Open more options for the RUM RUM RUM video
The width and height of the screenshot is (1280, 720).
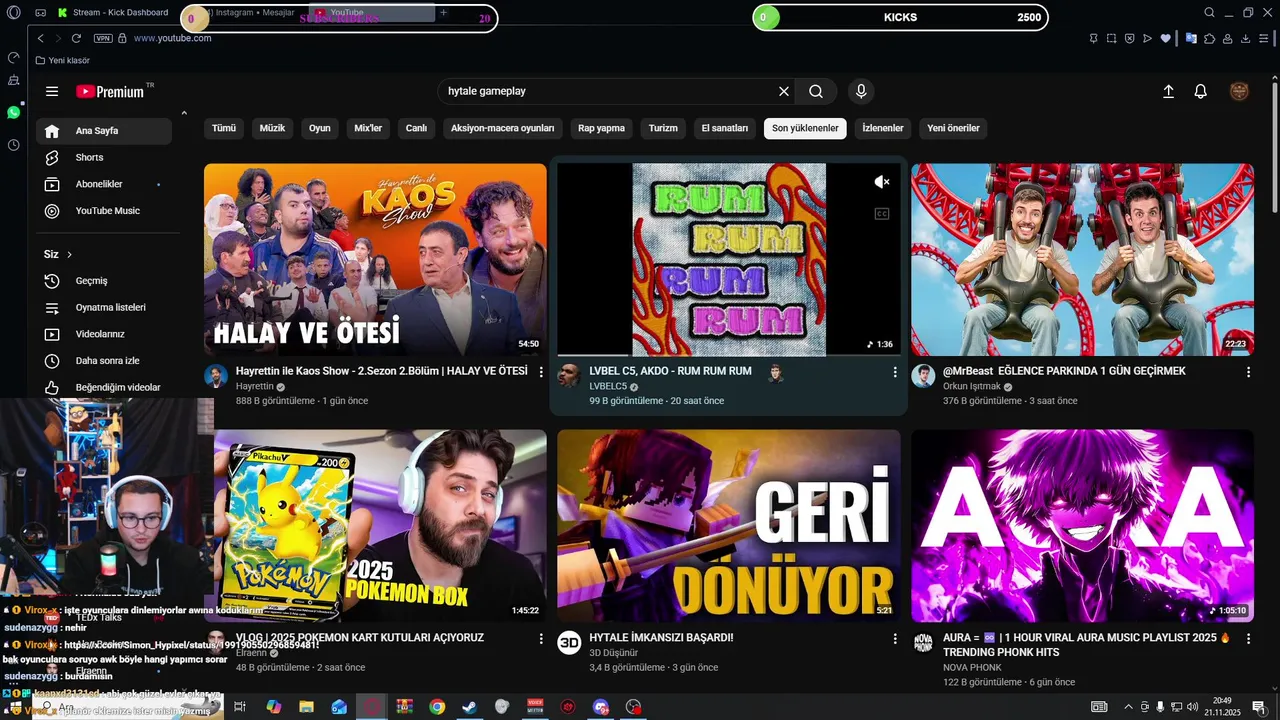pyautogui.click(x=895, y=372)
